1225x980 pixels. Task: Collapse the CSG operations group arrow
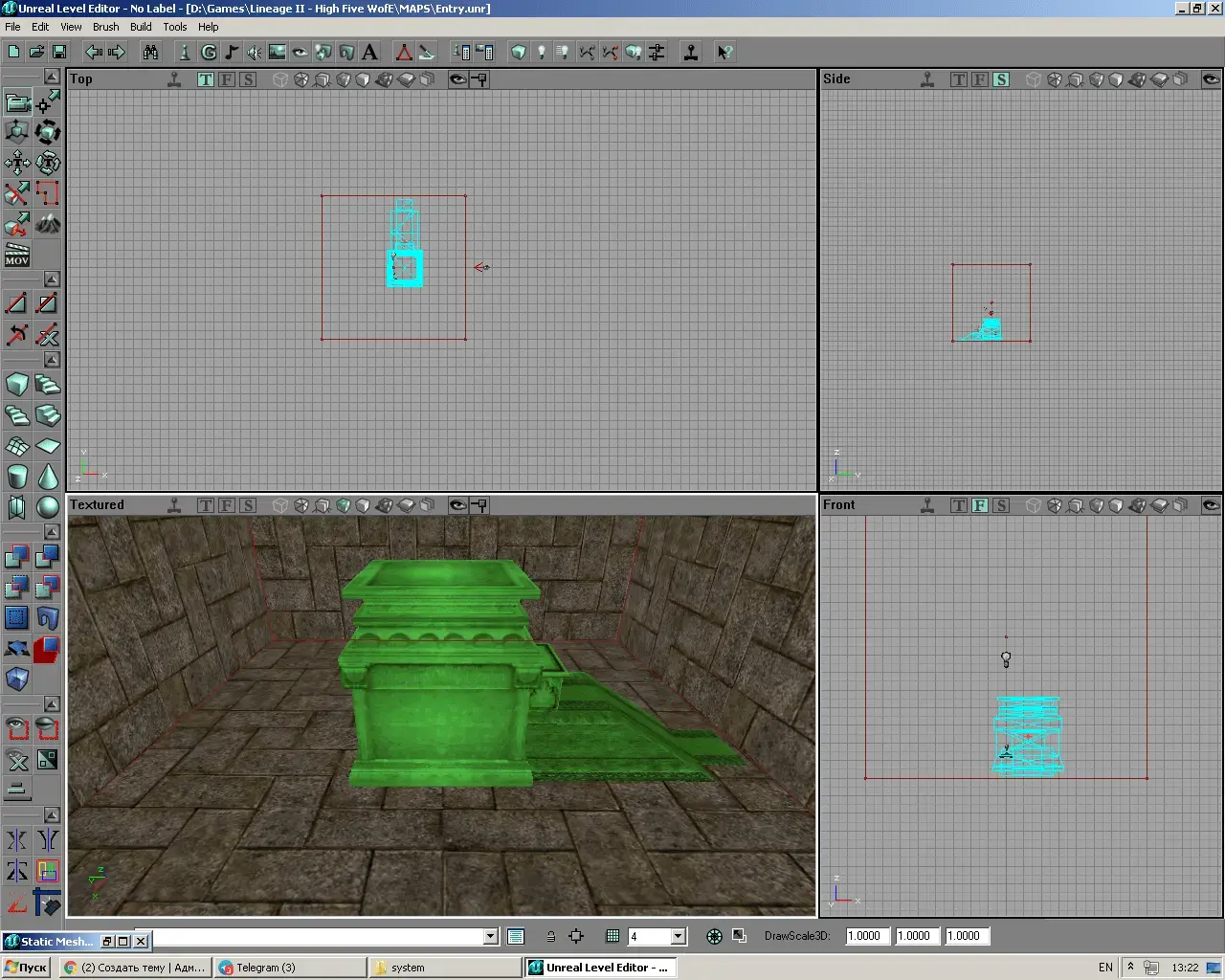(53, 531)
